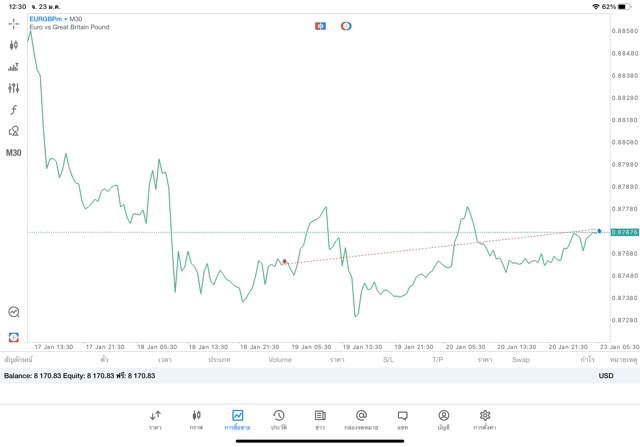Change chart type via candlestick icon
This screenshot has height=447, width=640.
(x=13, y=45)
